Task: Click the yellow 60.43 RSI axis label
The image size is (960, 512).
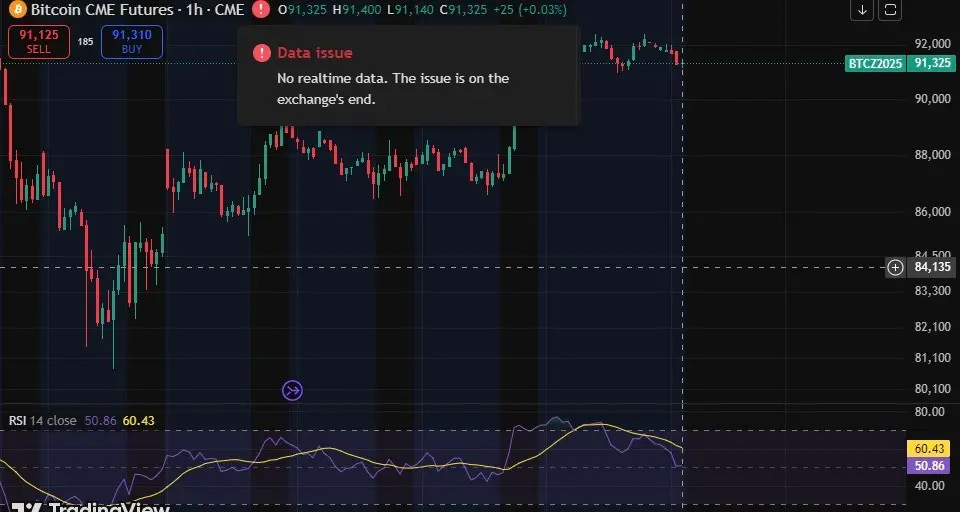Action: click(929, 449)
